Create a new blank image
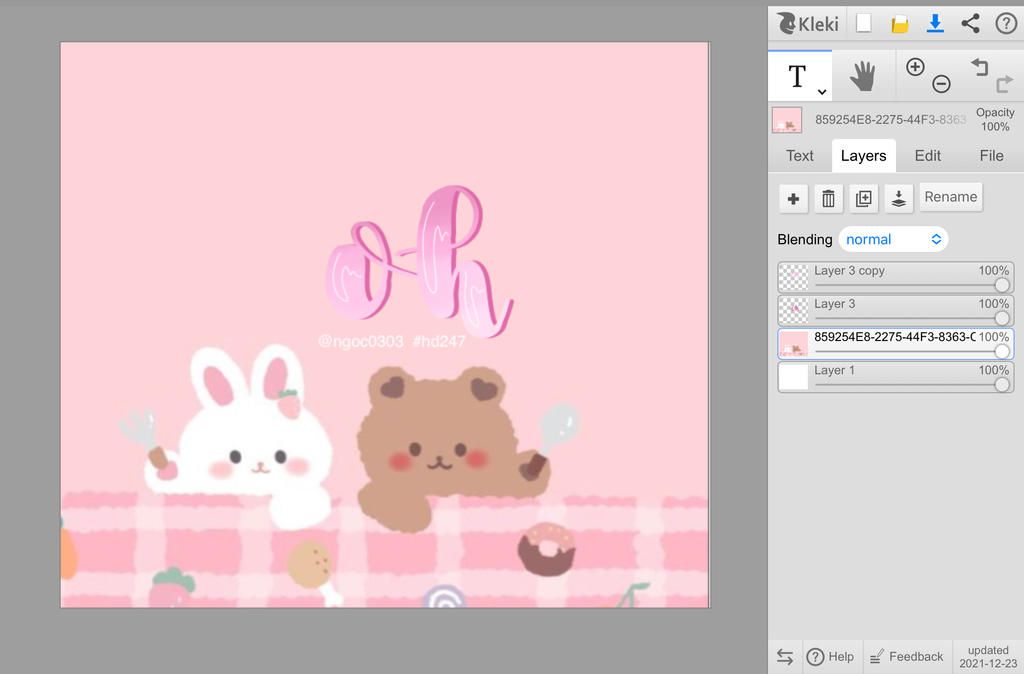The image size is (1024, 674). 863,24
